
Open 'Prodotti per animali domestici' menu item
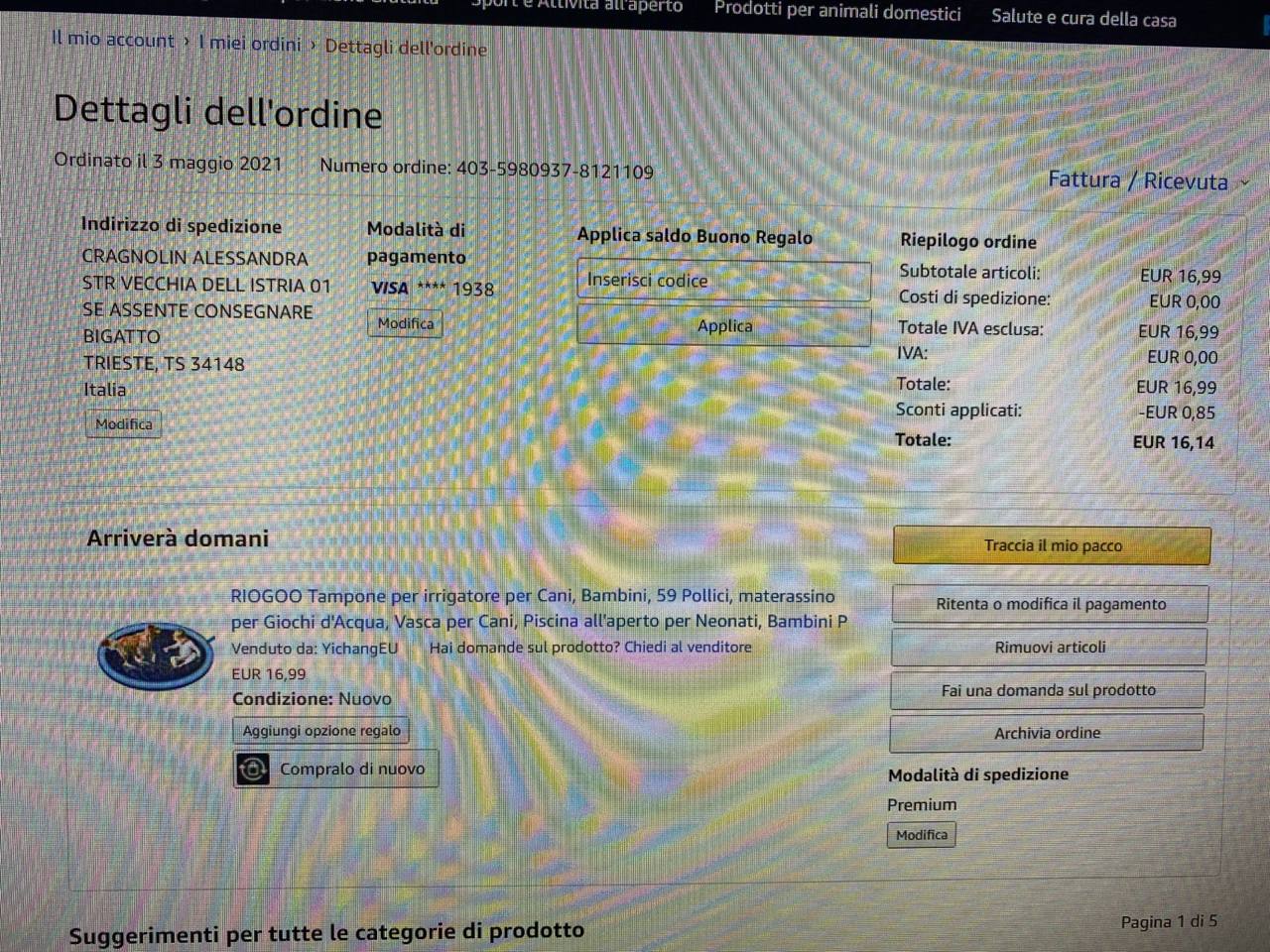pyautogui.click(x=836, y=13)
